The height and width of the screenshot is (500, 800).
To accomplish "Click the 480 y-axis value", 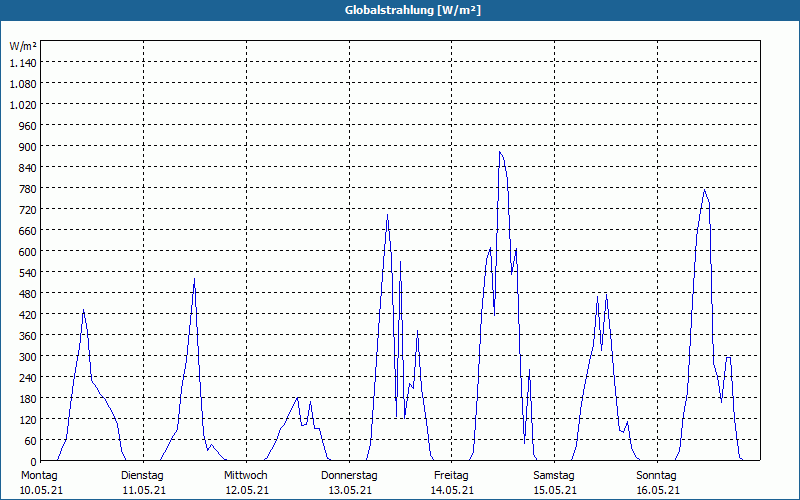I will 28,294.
